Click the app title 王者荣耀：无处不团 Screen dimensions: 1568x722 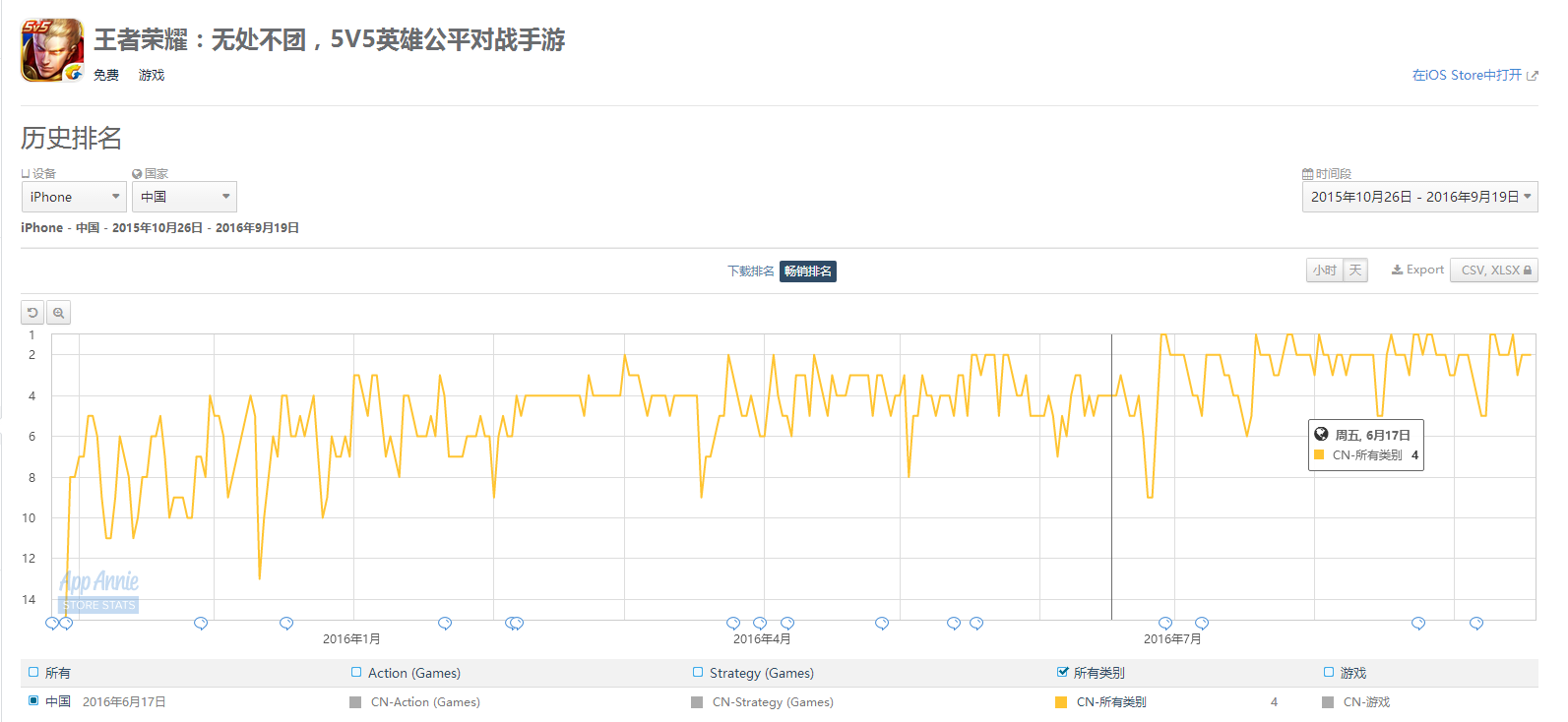(330, 39)
